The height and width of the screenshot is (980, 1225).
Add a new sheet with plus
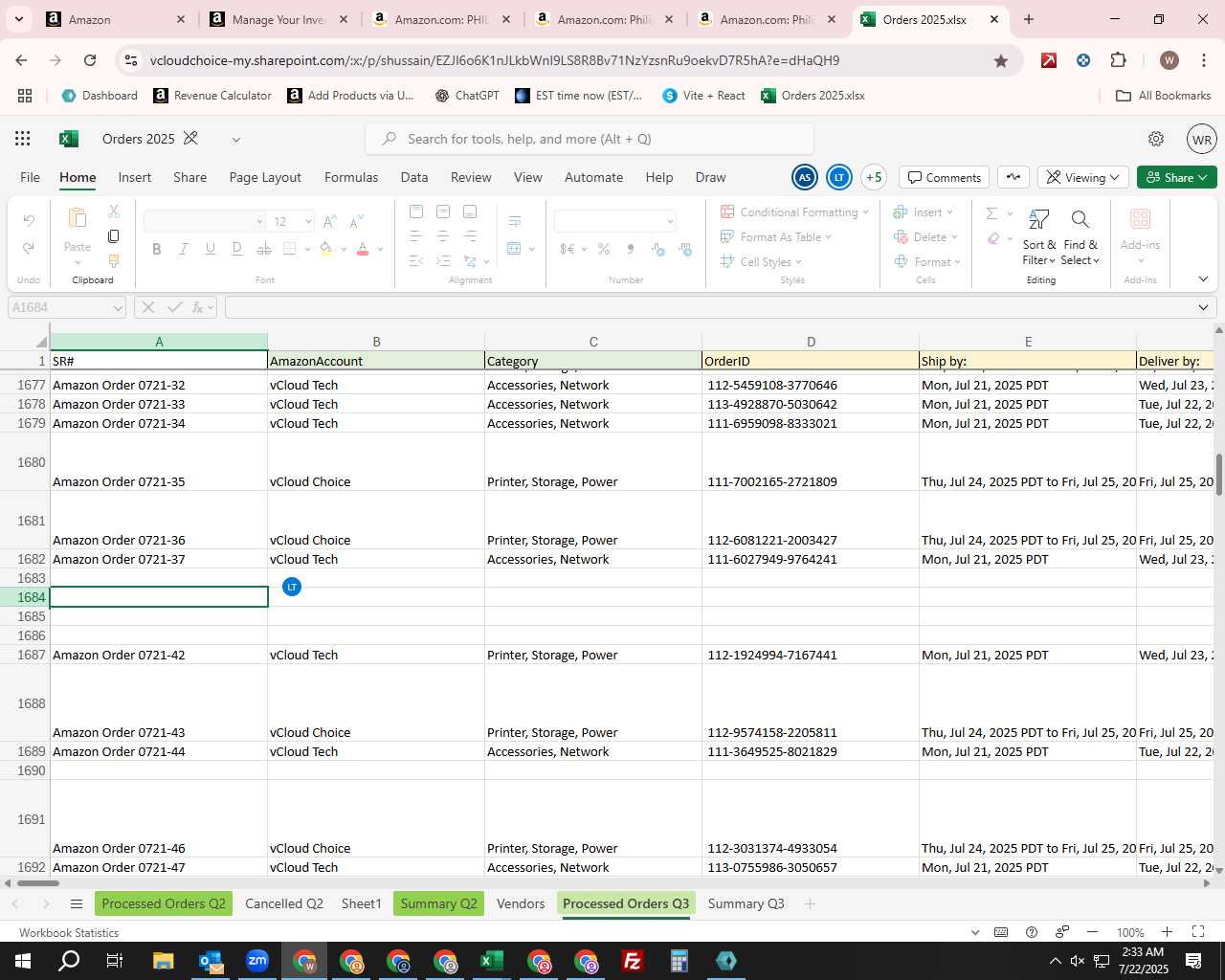pos(810,903)
